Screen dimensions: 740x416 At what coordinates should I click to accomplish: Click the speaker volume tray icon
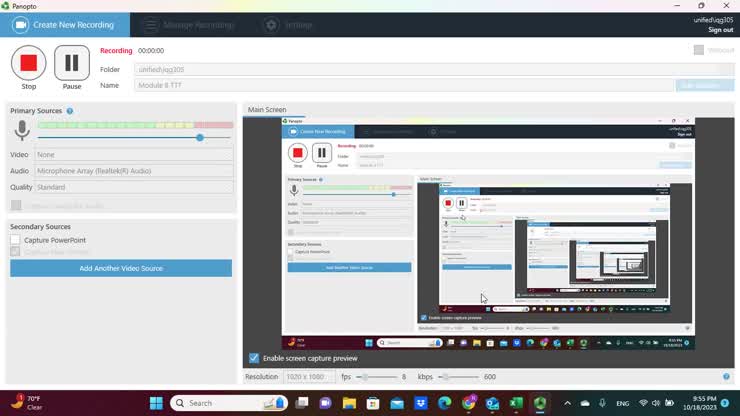[656, 403]
